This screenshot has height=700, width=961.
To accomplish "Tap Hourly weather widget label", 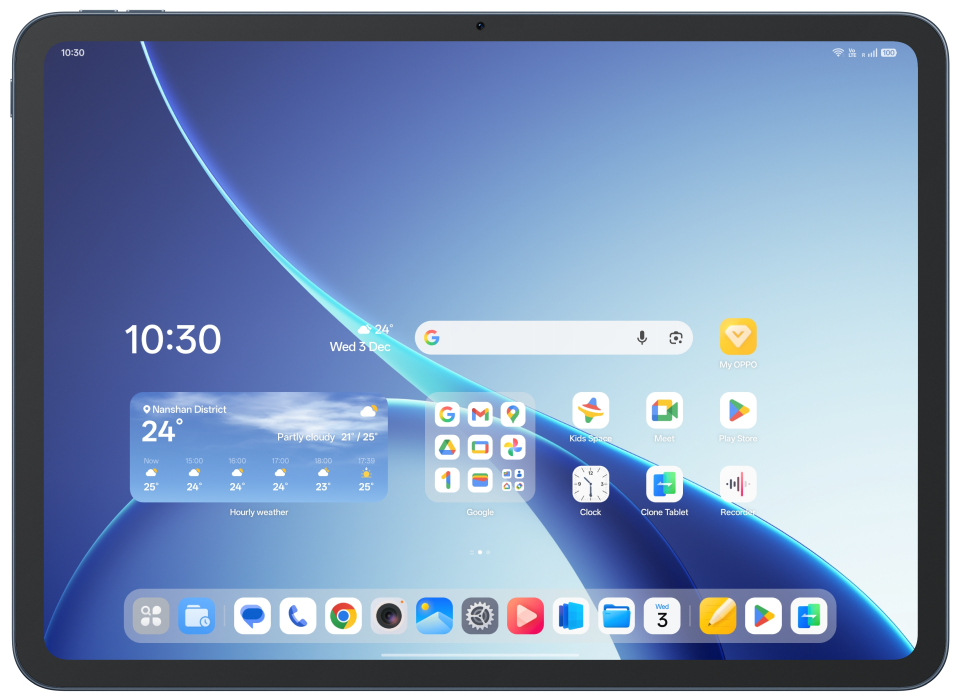I will [259, 512].
